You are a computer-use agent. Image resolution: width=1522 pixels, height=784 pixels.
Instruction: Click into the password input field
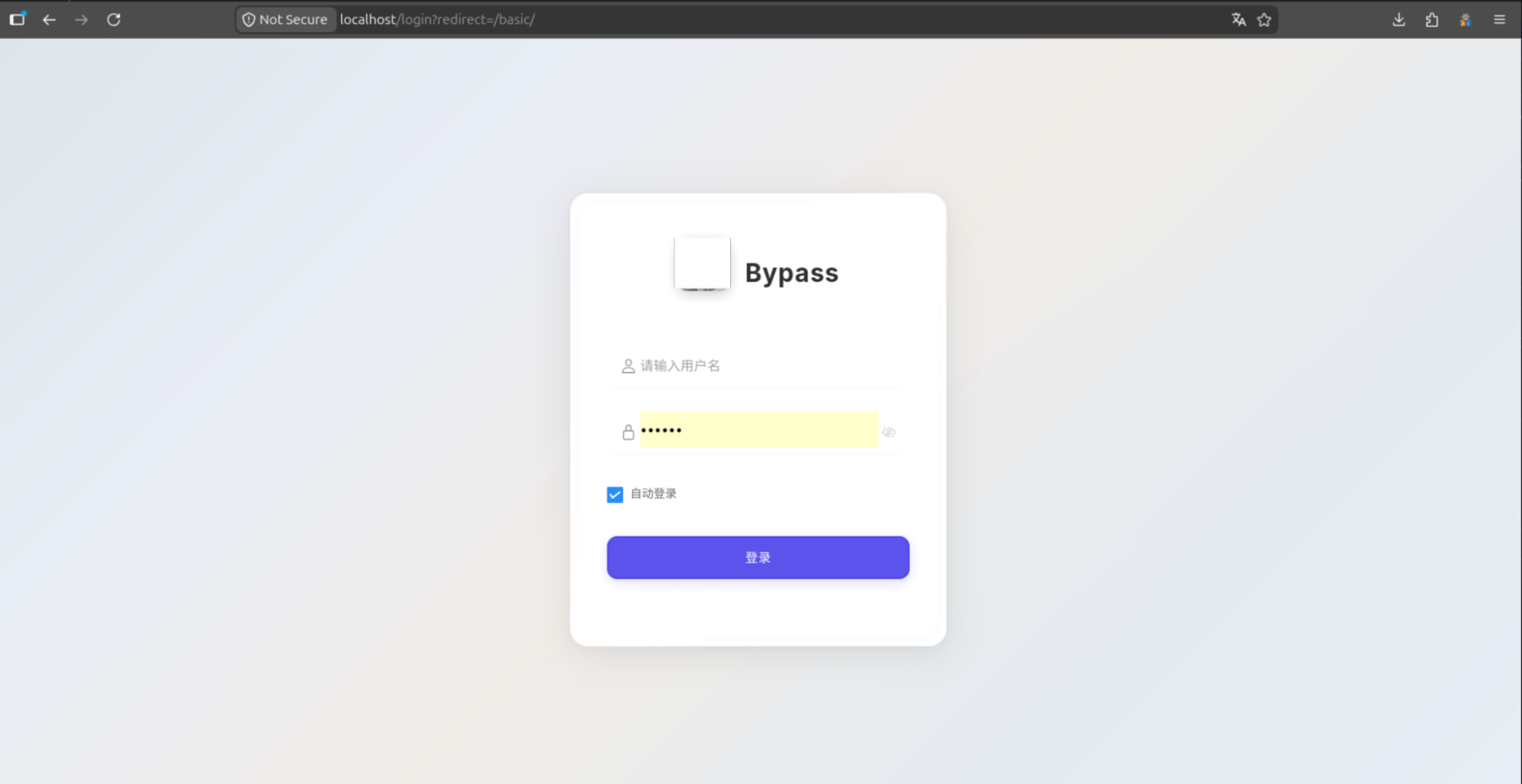click(x=759, y=430)
